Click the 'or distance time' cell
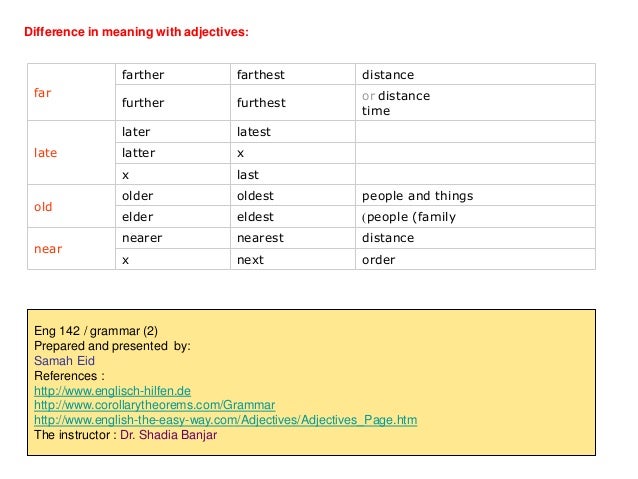The width and height of the screenshot is (638, 479). [x=475, y=103]
